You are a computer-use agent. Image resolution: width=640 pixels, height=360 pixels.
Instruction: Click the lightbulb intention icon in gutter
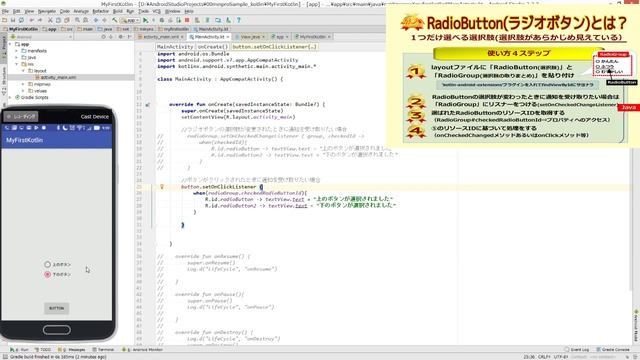(162, 187)
